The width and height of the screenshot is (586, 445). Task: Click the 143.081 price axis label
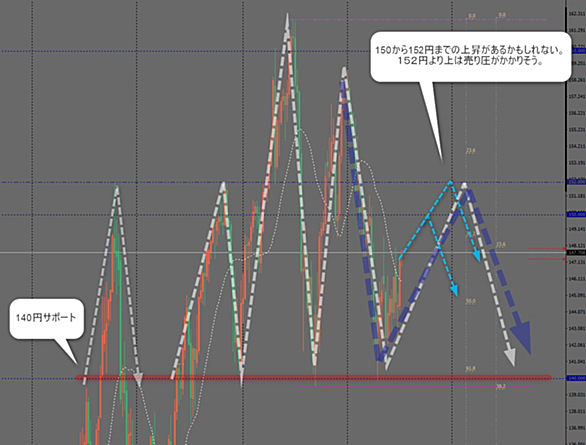[576, 328]
